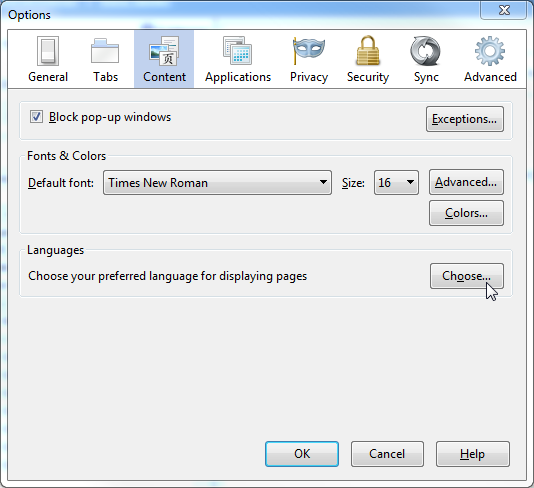The image size is (534, 488).
Task: Open the Applications preferences pane
Action: (x=238, y=59)
